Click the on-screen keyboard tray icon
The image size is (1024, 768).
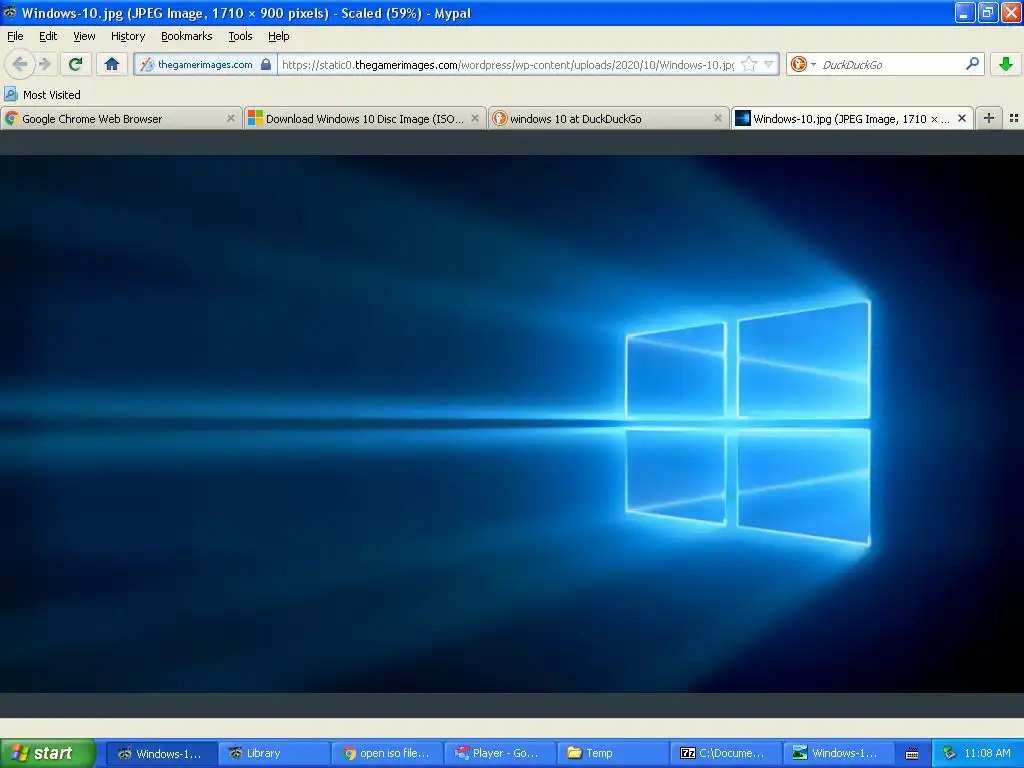coord(912,754)
